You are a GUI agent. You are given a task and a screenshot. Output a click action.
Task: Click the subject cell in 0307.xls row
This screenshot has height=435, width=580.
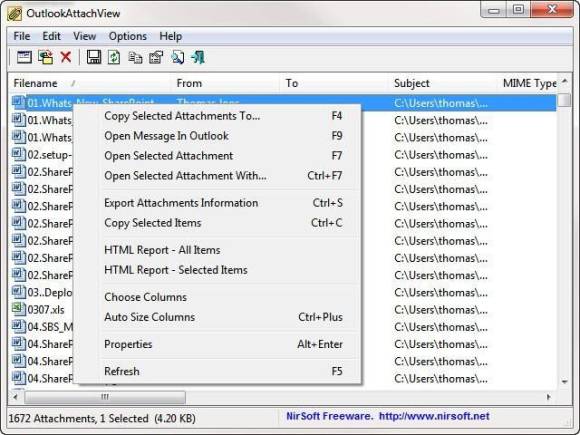click(x=441, y=310)
